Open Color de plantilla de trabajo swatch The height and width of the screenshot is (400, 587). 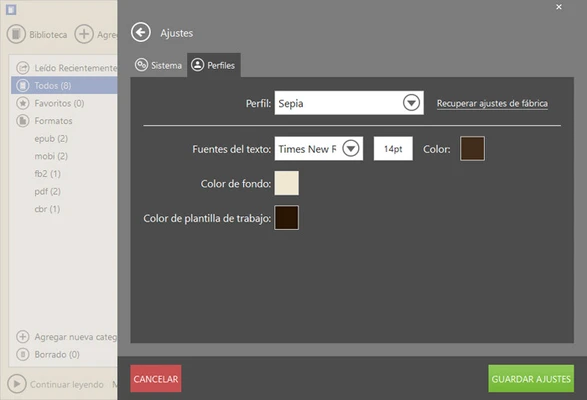[x=287, y=218]
